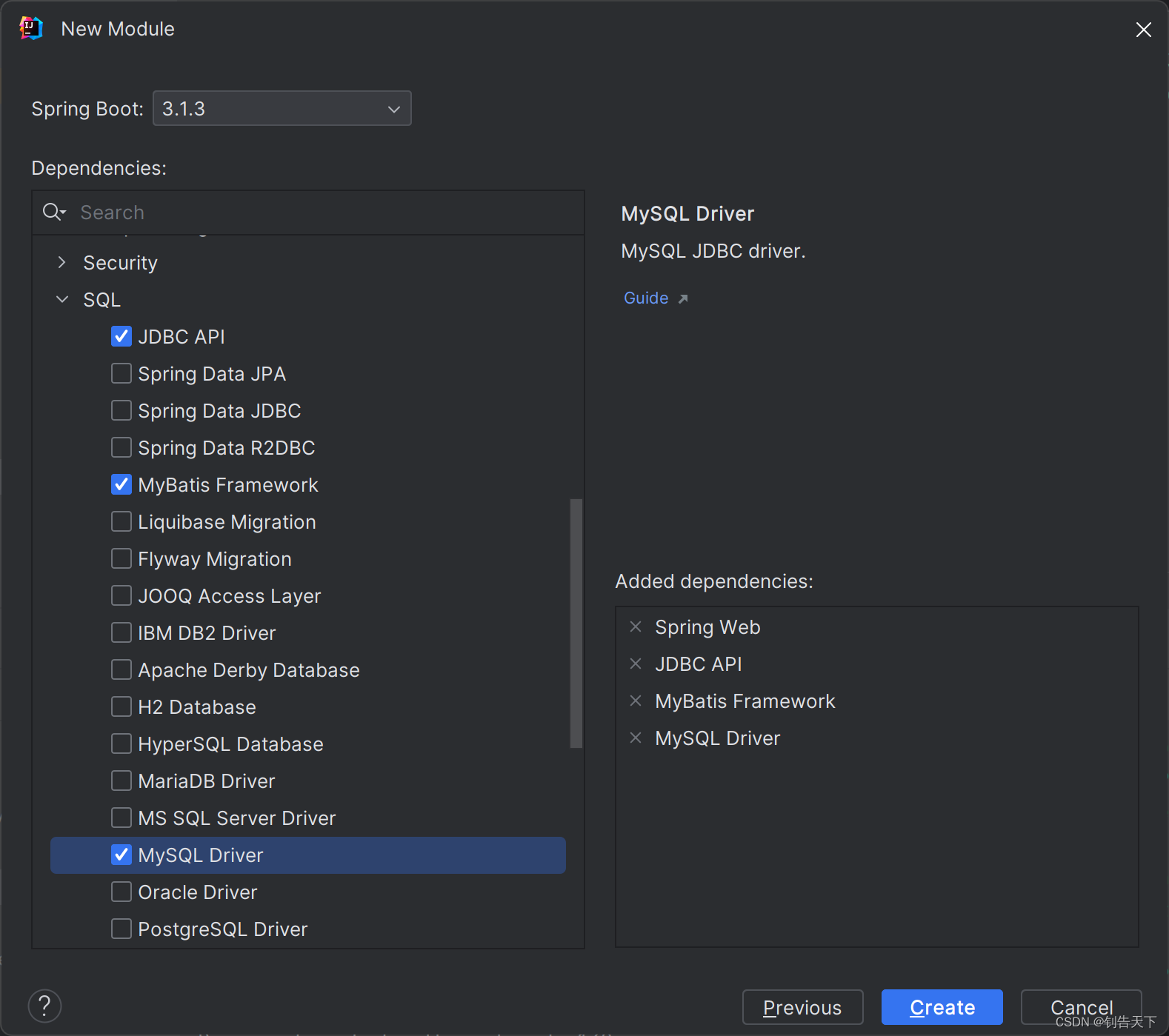Remove Spring Web from added dependencies
Screen dimensions: 1169x1036
pos(636,626)
